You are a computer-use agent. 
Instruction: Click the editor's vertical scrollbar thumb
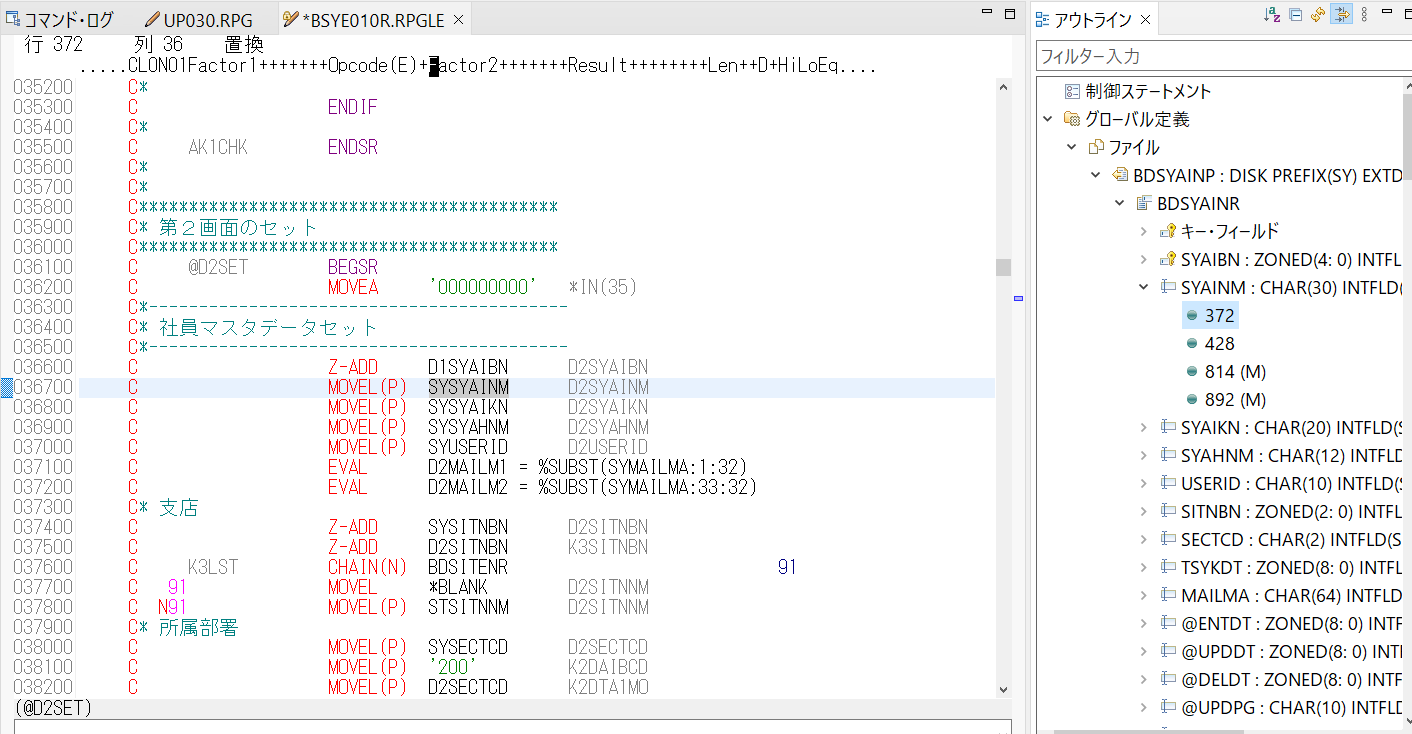(1003, 267)
